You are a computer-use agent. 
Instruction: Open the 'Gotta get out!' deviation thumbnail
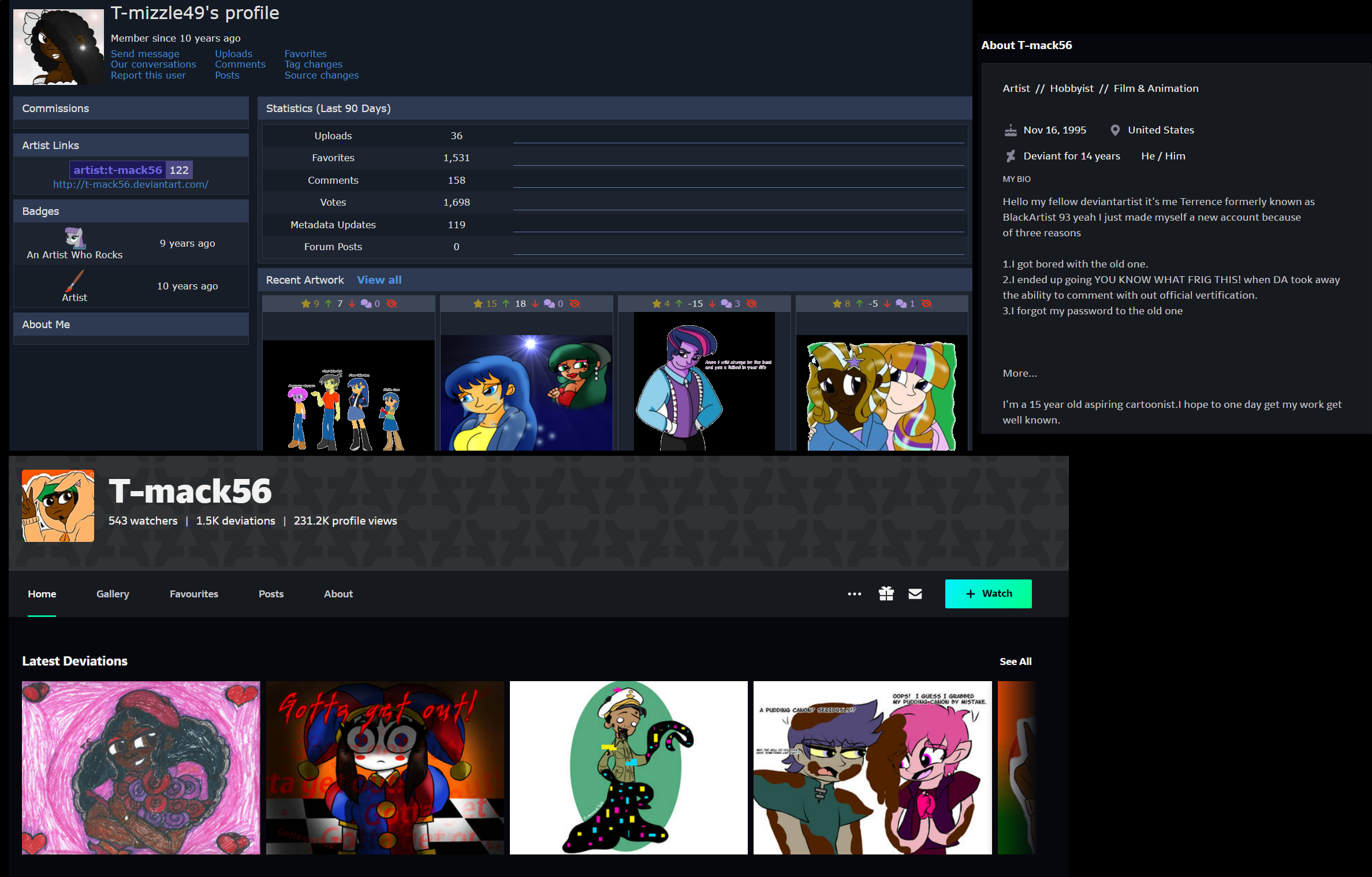[385, 768]
